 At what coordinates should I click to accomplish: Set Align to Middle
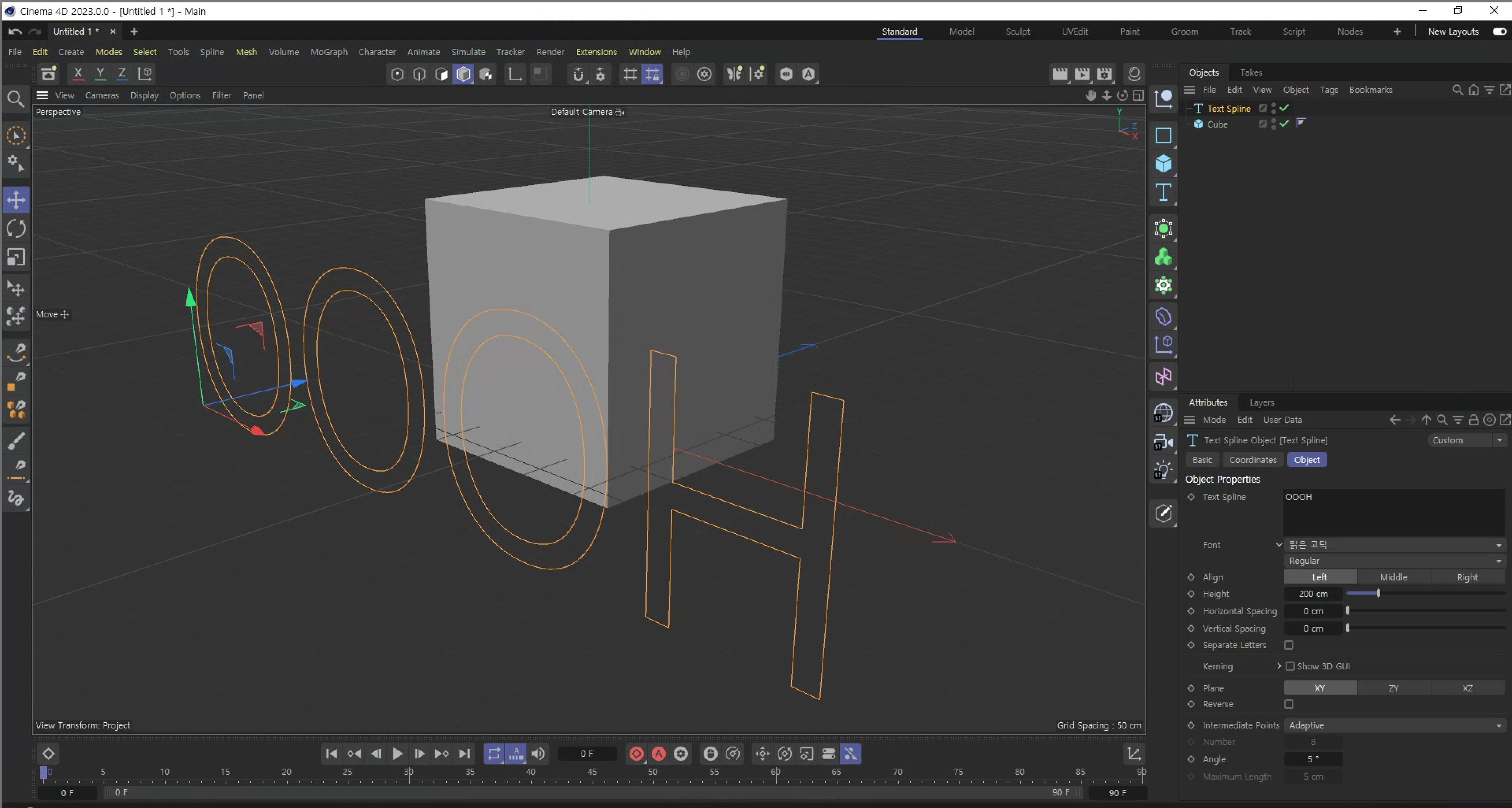tap(1393, 577)
